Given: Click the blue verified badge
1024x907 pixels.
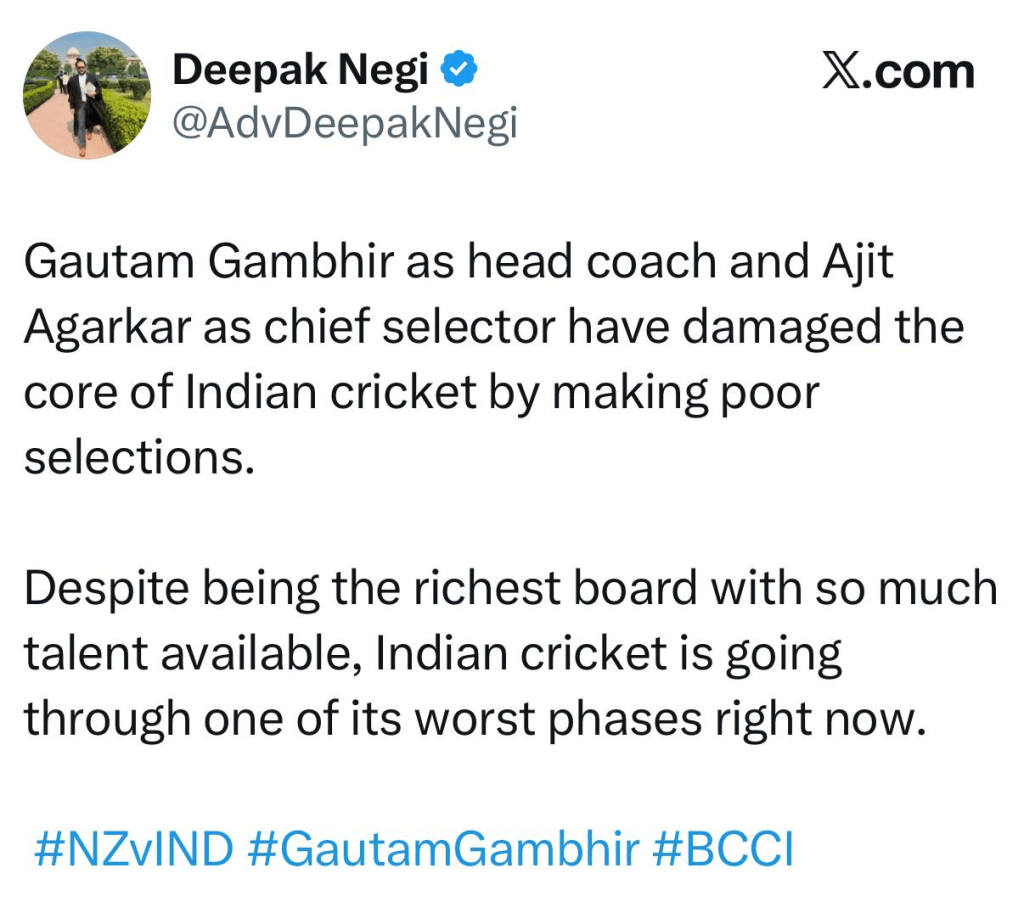Looking at the screenshot, I should (x=459, y=71).
